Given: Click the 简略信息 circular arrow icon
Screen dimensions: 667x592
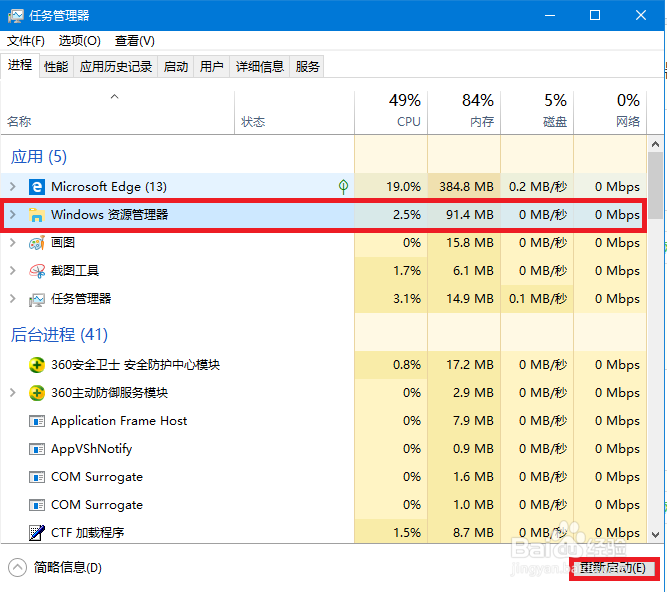Looking at the screenshot, I should tap(17, 568).
